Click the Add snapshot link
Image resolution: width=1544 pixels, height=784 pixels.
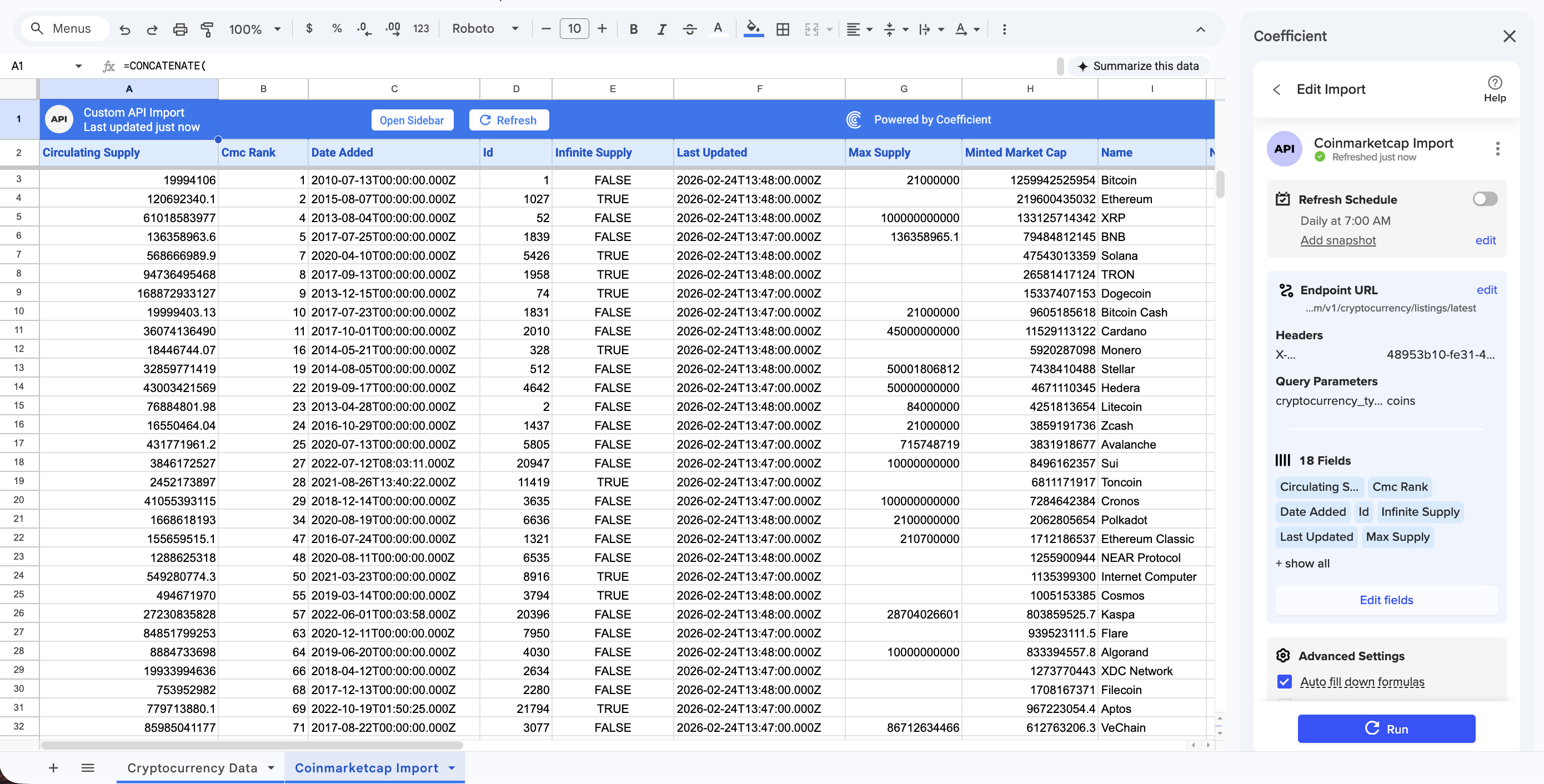click(x=1337, y=240)
